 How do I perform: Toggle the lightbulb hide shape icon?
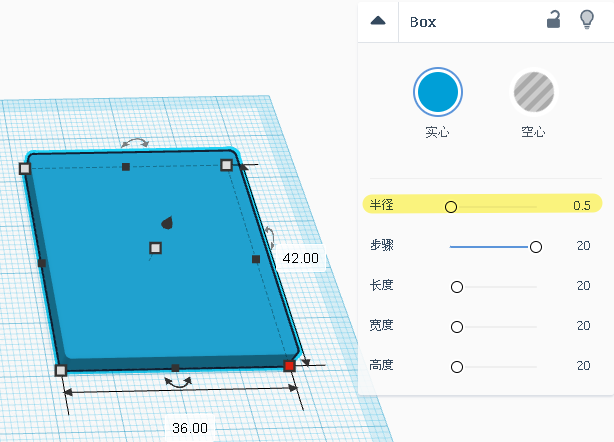point(587,20)
